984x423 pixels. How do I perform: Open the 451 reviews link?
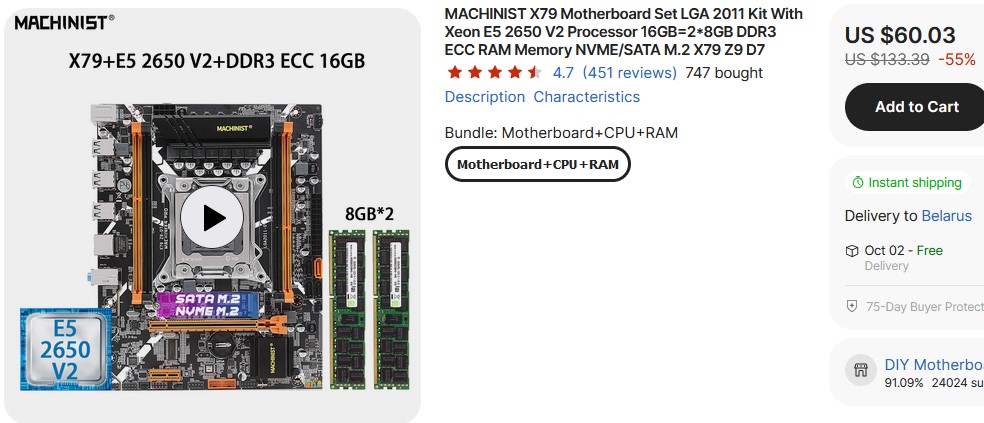pos(629,73)
